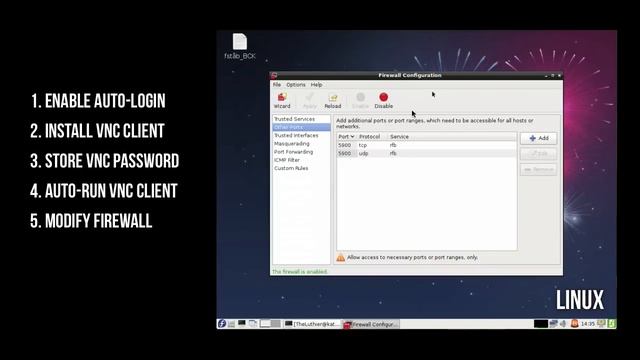Viewport: 640px width, 360px height.
Task: Select the 5900 tcp port row
Action: click(x=427, y=145)
